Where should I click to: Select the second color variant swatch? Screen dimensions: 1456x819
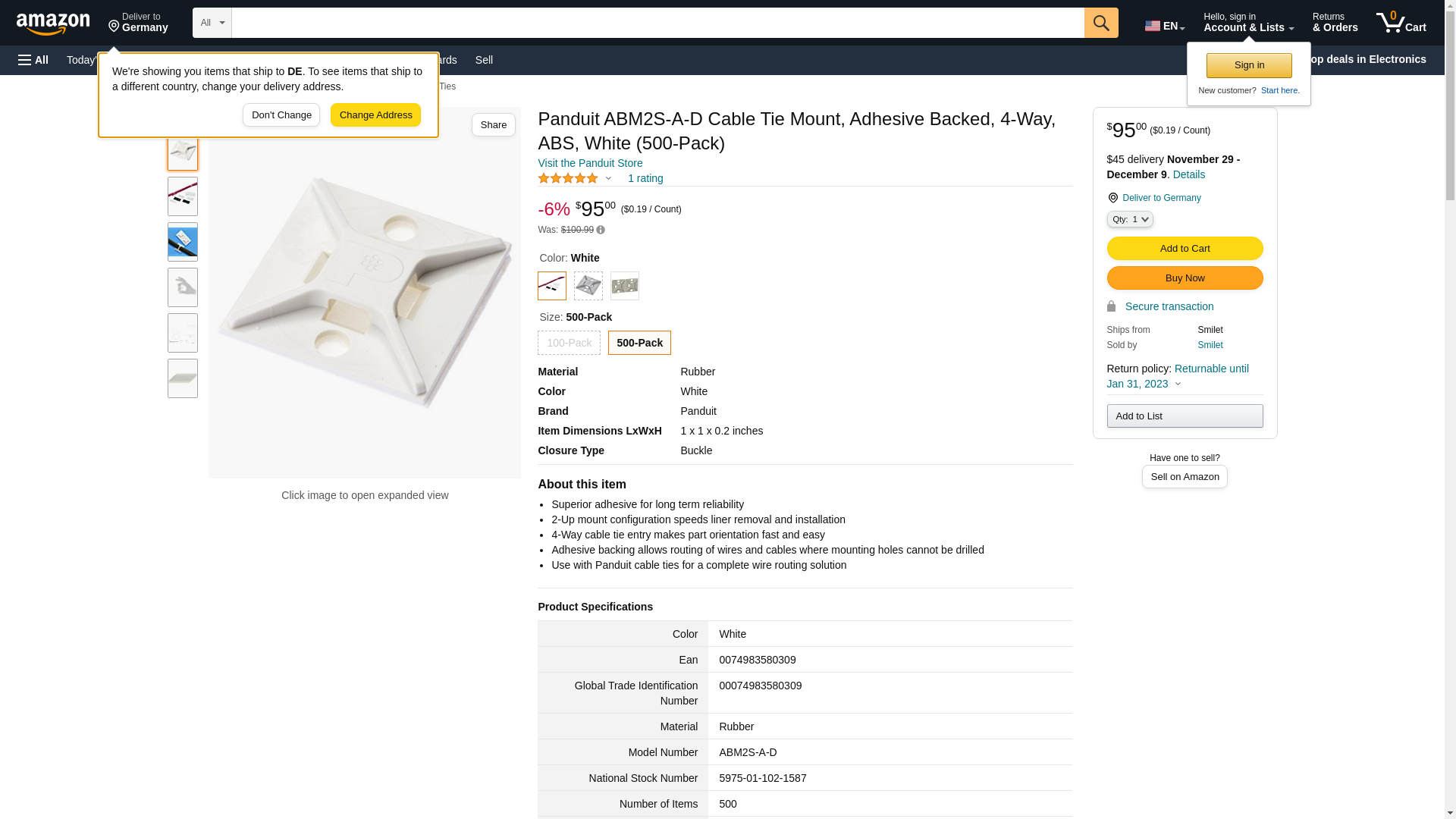pyautogui.click(x=588, y=286)
